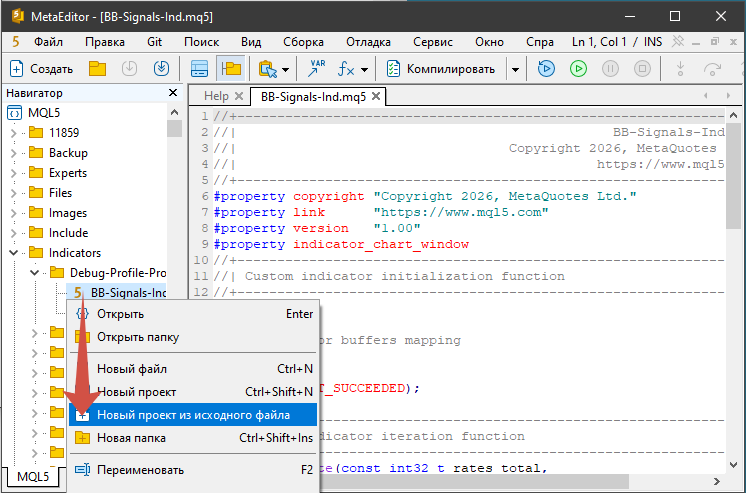This screenshot has width=747, height=493.
Task: Click the editor horizontal scrollbar right arrow
Action: [x=717, y=482]
